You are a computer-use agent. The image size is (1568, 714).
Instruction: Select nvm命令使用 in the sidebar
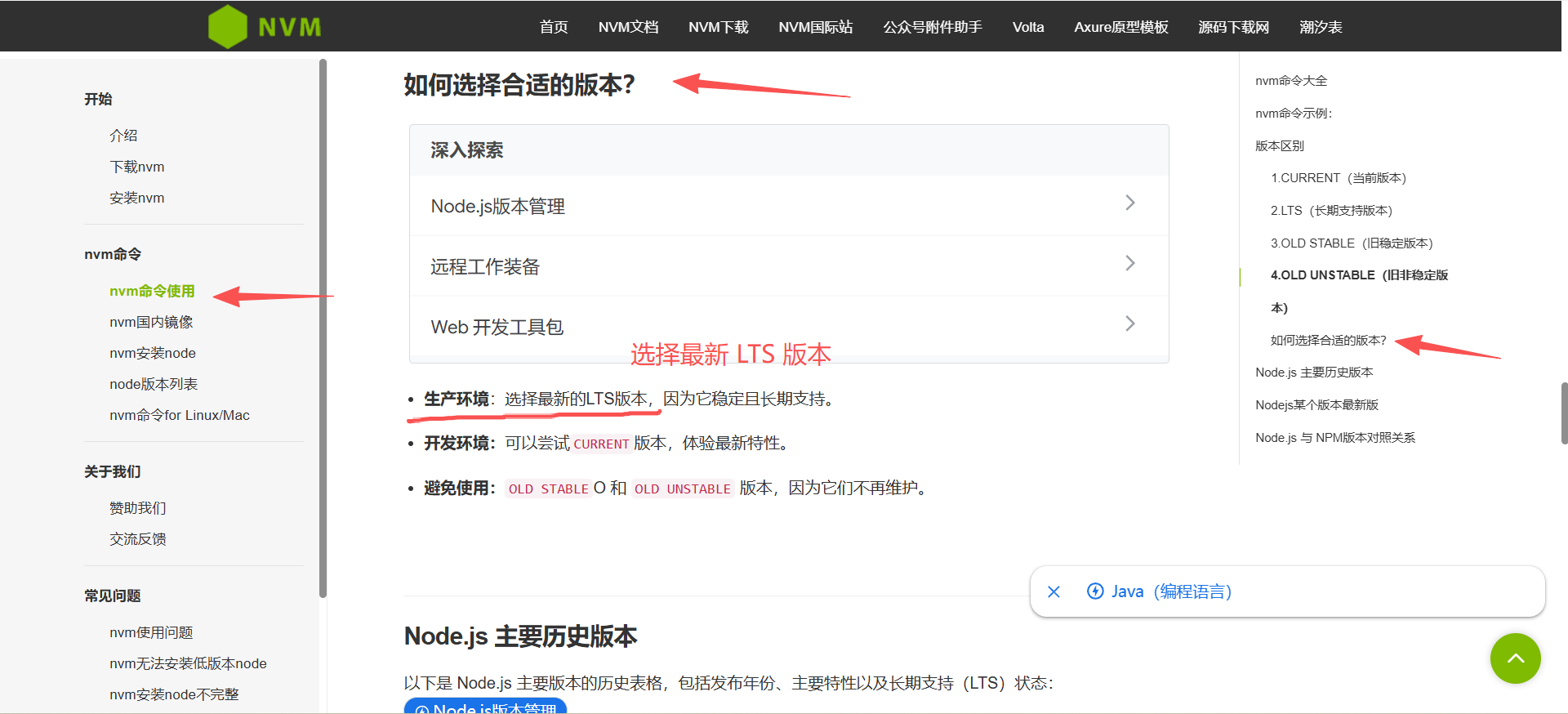pyautogui.click(x=152, y=291)
